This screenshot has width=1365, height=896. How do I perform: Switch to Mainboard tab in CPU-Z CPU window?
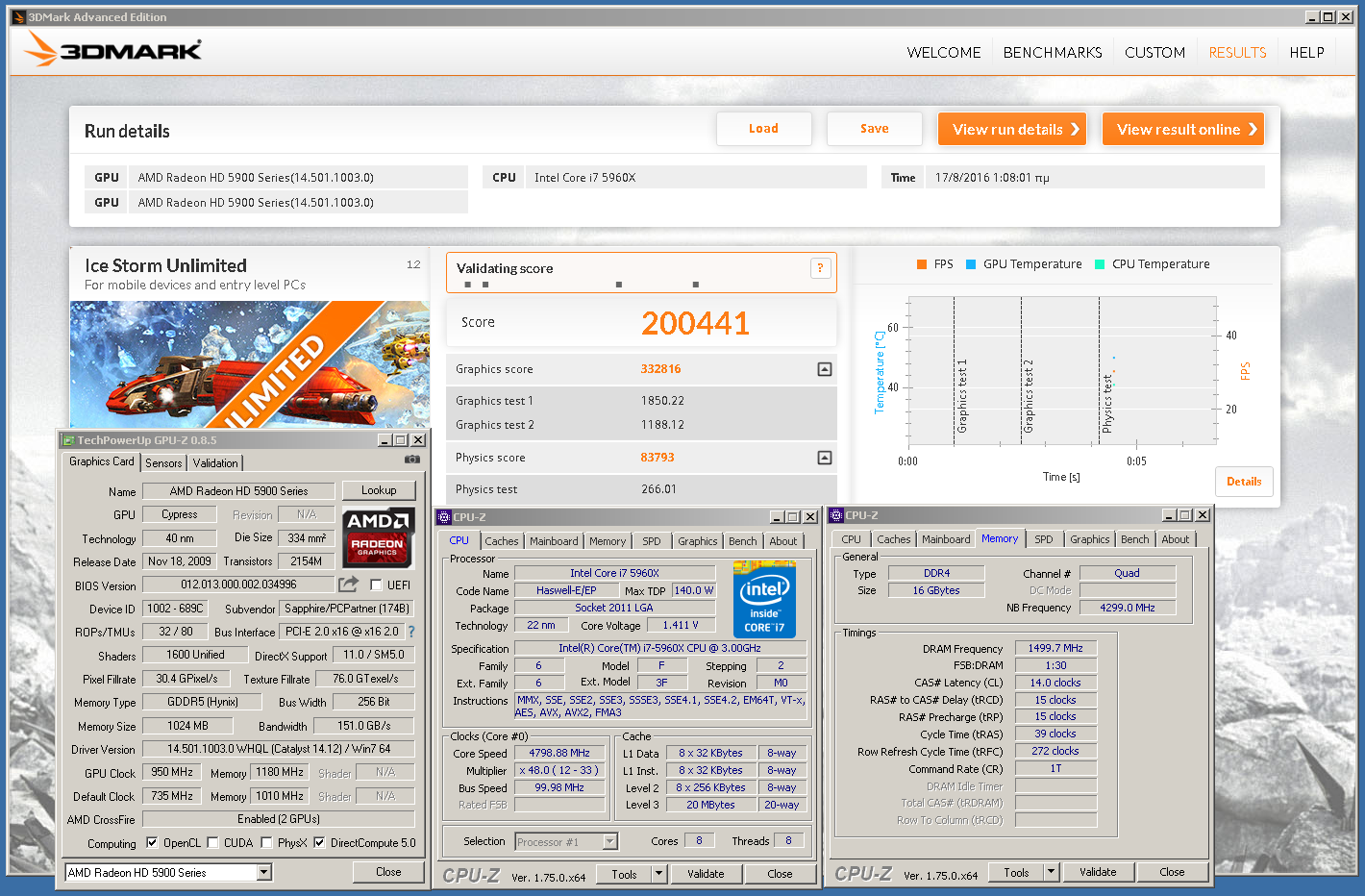click(554, 541)
